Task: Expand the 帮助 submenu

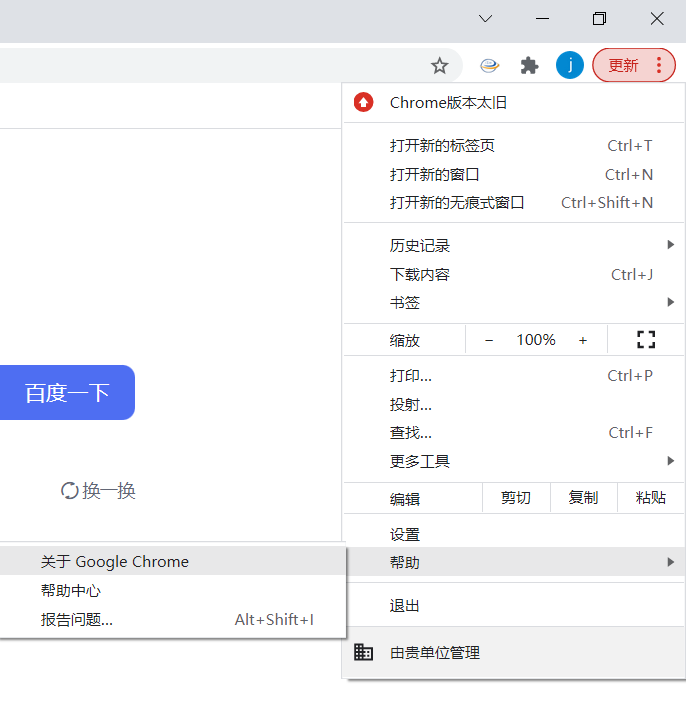Action: (x=514, y=562)
